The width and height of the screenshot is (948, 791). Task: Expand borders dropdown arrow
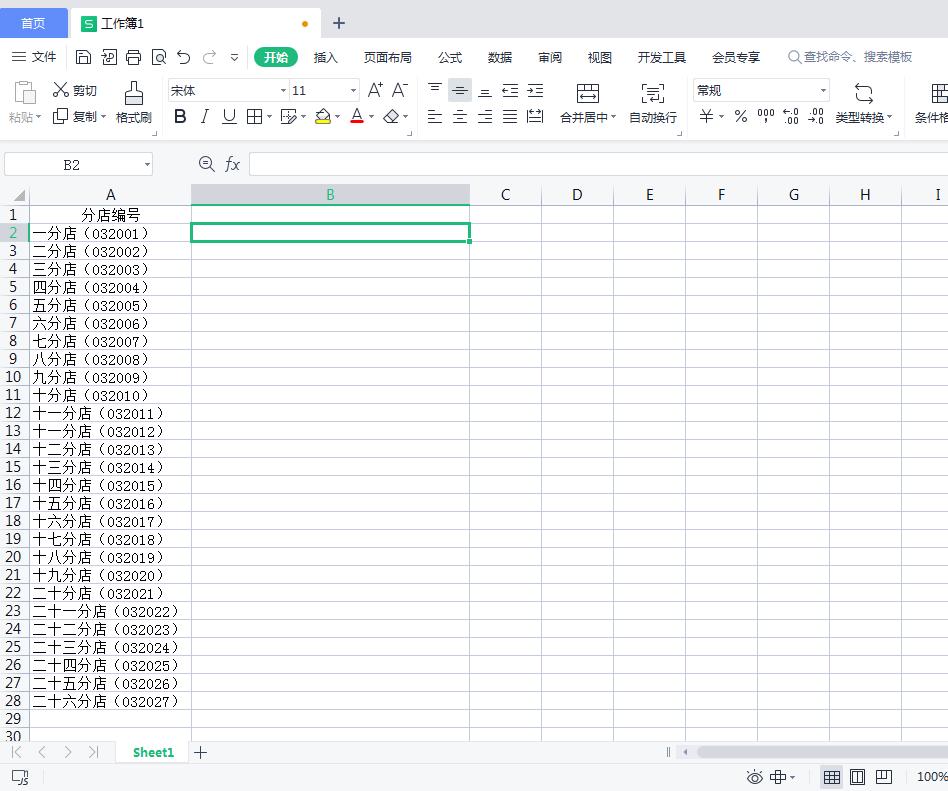coord(269,117)
